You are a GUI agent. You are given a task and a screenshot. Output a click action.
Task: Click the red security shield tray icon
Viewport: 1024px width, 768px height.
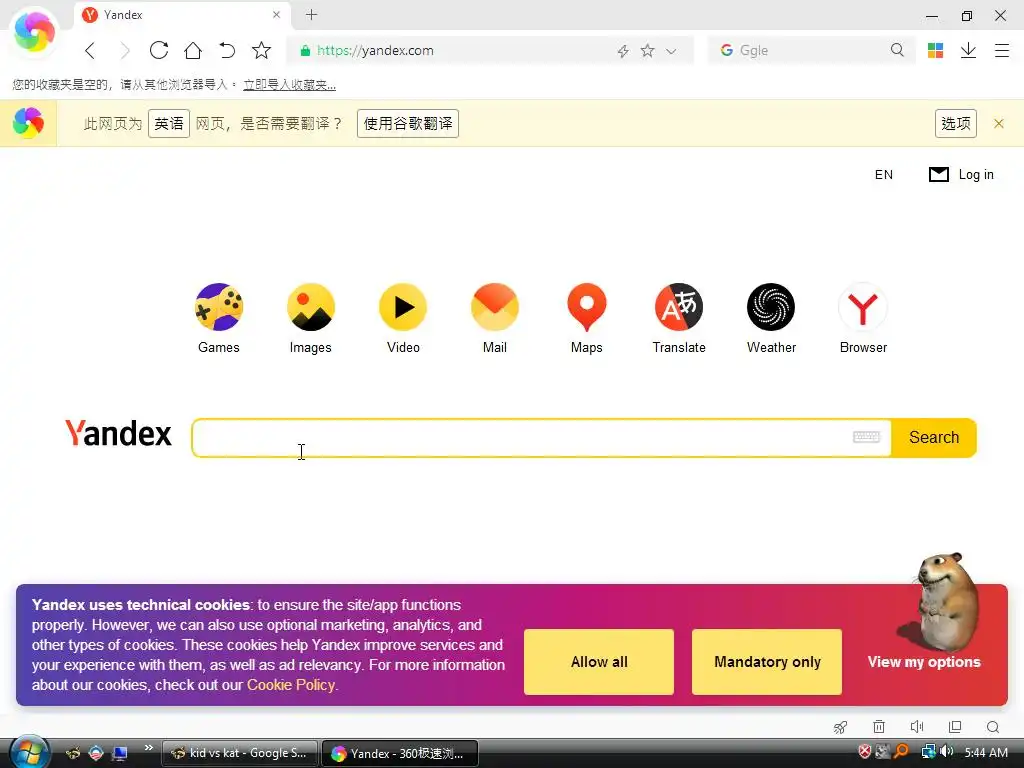[x=865, y=752]
